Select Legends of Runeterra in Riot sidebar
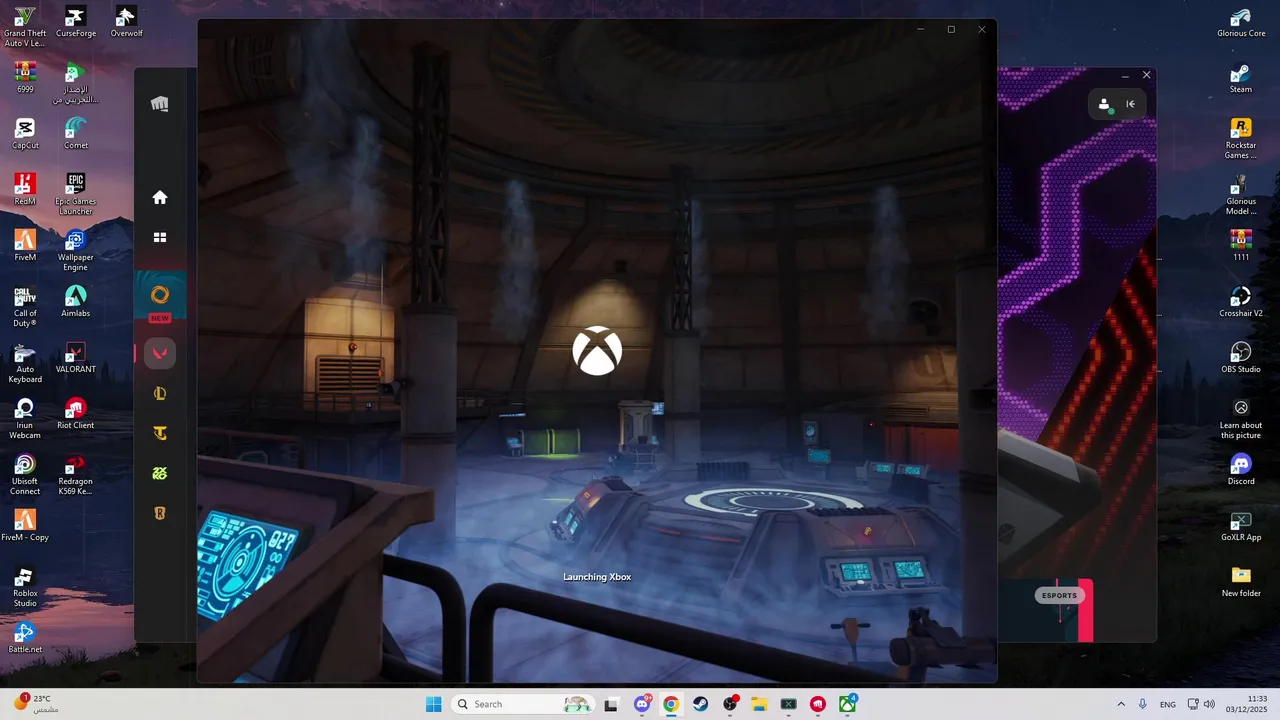1280x720 pixels. tap(160, 514)
